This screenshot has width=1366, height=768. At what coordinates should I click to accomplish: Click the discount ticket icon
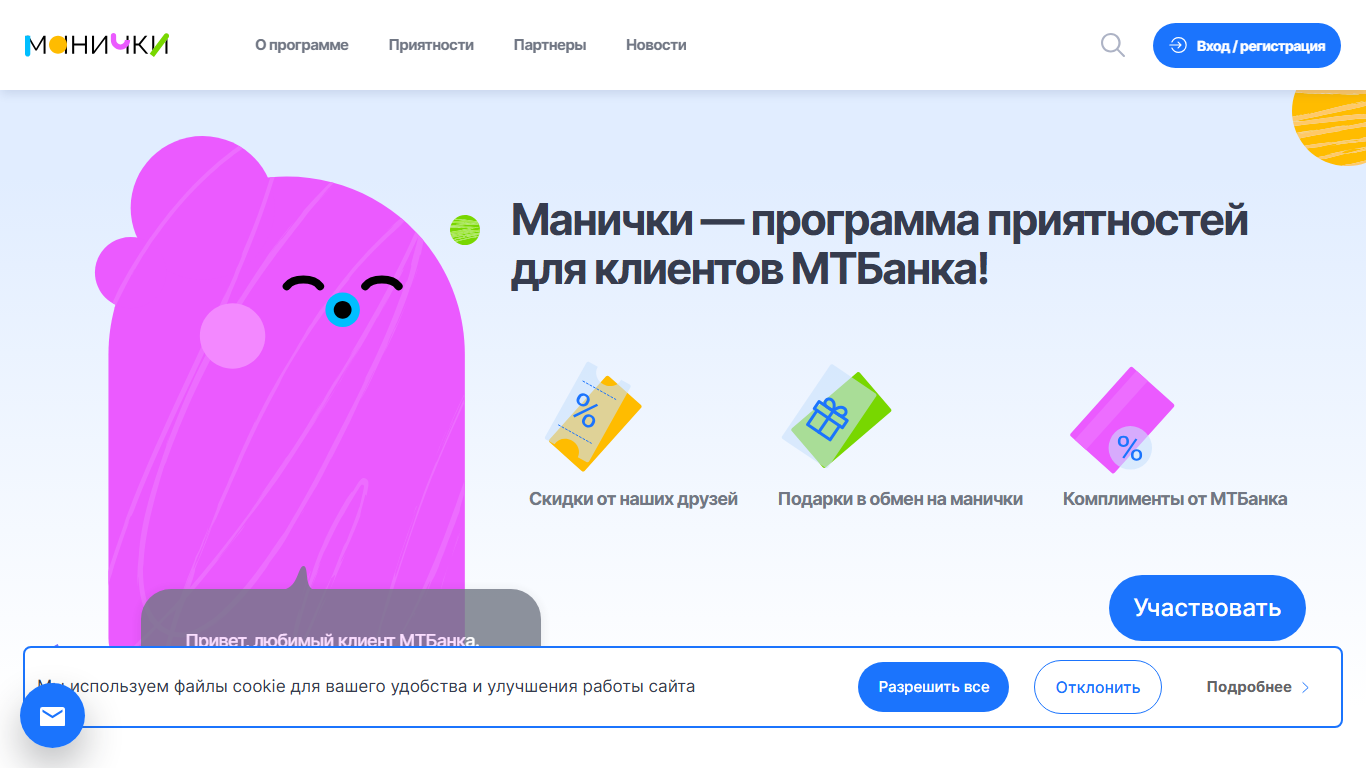click(x=594, y=416)
